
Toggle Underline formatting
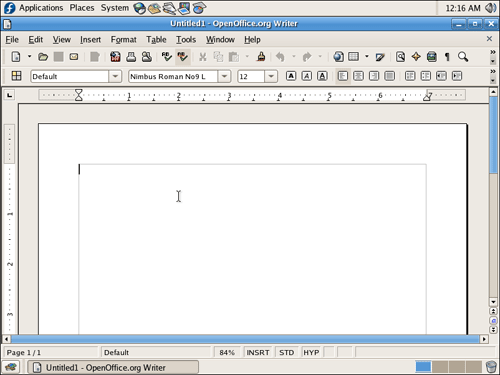coord(322,76)
